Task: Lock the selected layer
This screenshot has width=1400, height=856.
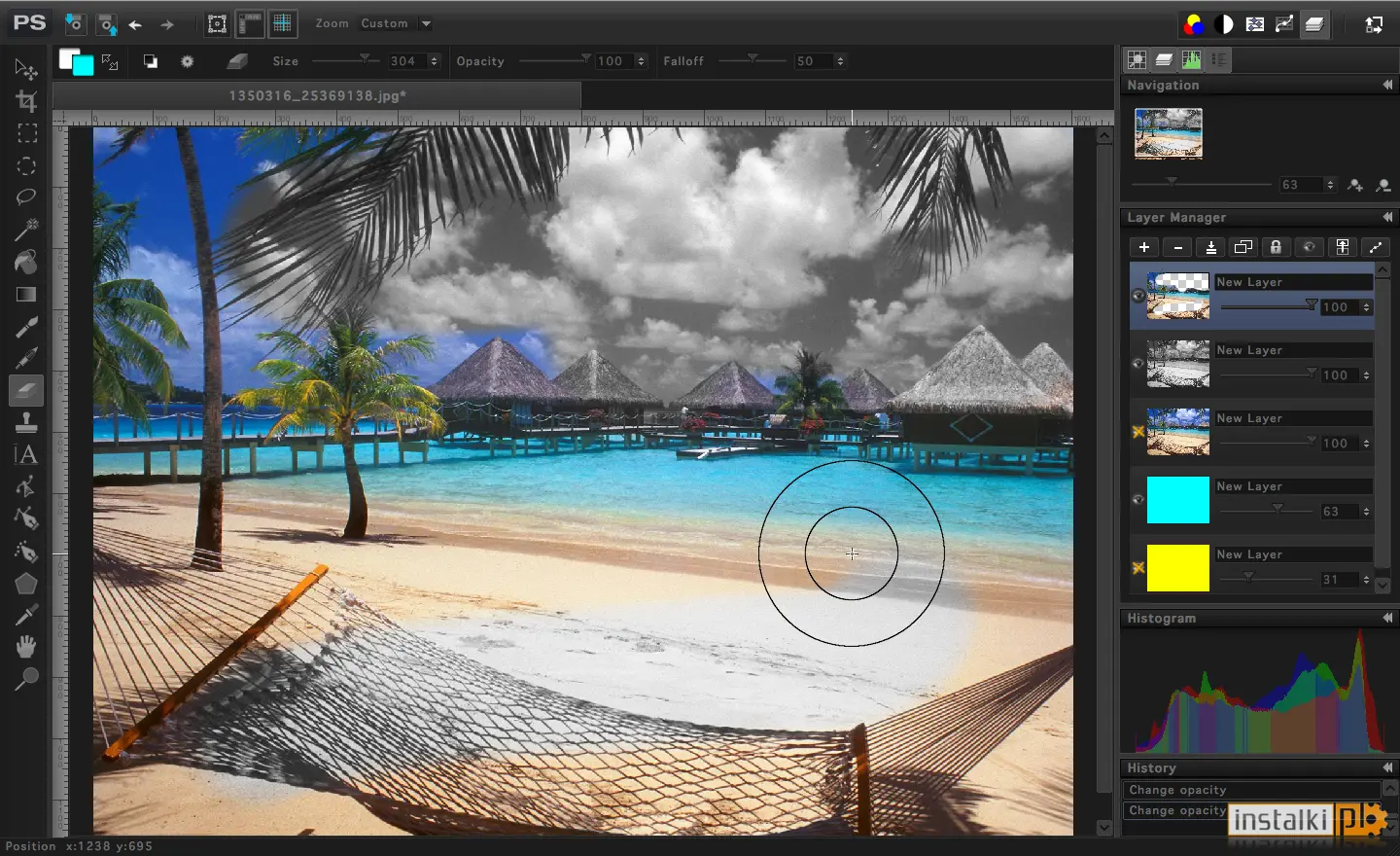Action: click(x=1277, y=247)
